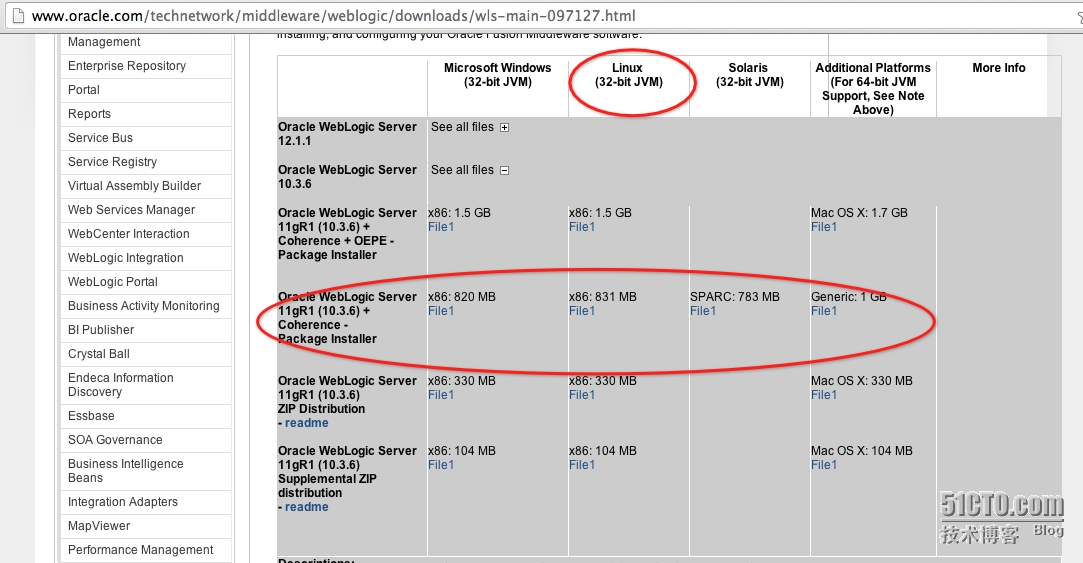Collapse See all files for WebLogic Server 10.3.6
Viewport: 1083px width, 563px height.
point(504,170)
